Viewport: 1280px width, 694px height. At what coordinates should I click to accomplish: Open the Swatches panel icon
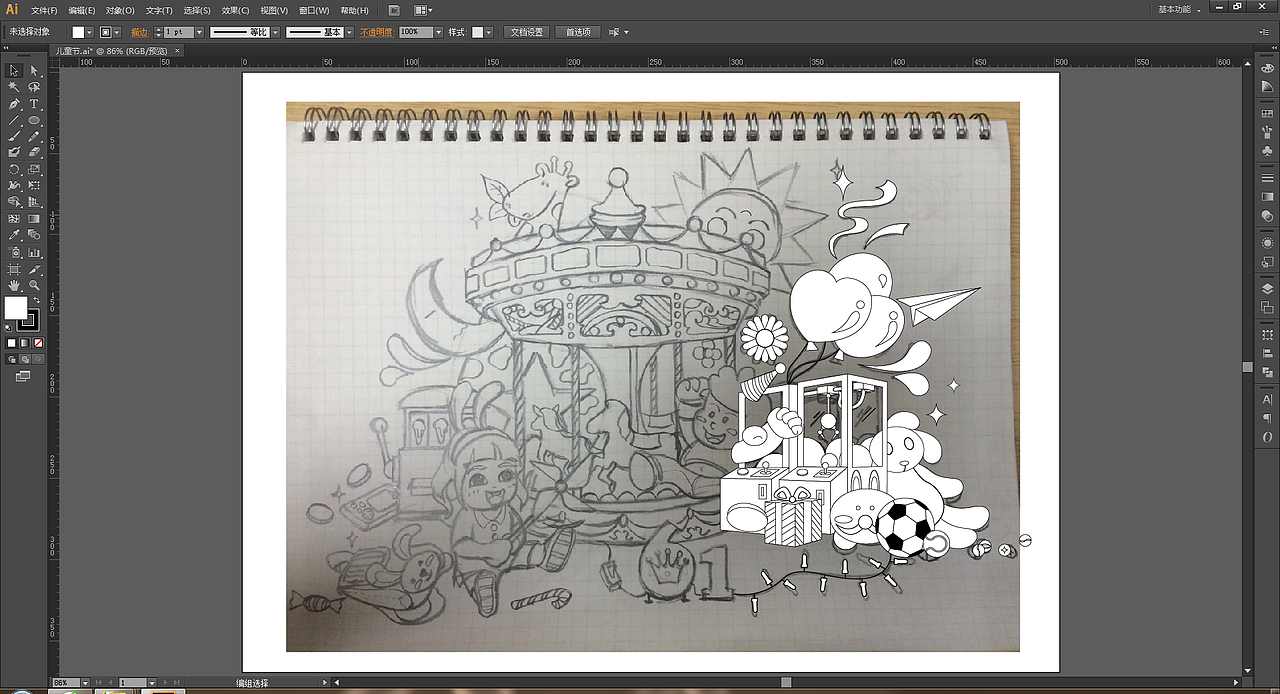[x=1267, y=114]
